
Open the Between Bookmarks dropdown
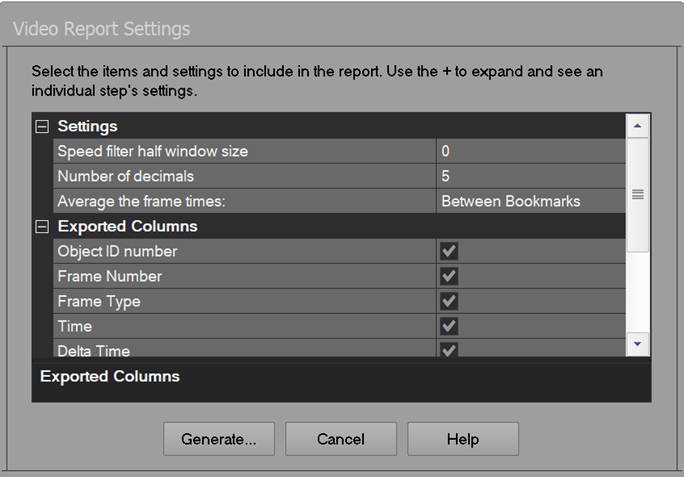click(530, 201)
